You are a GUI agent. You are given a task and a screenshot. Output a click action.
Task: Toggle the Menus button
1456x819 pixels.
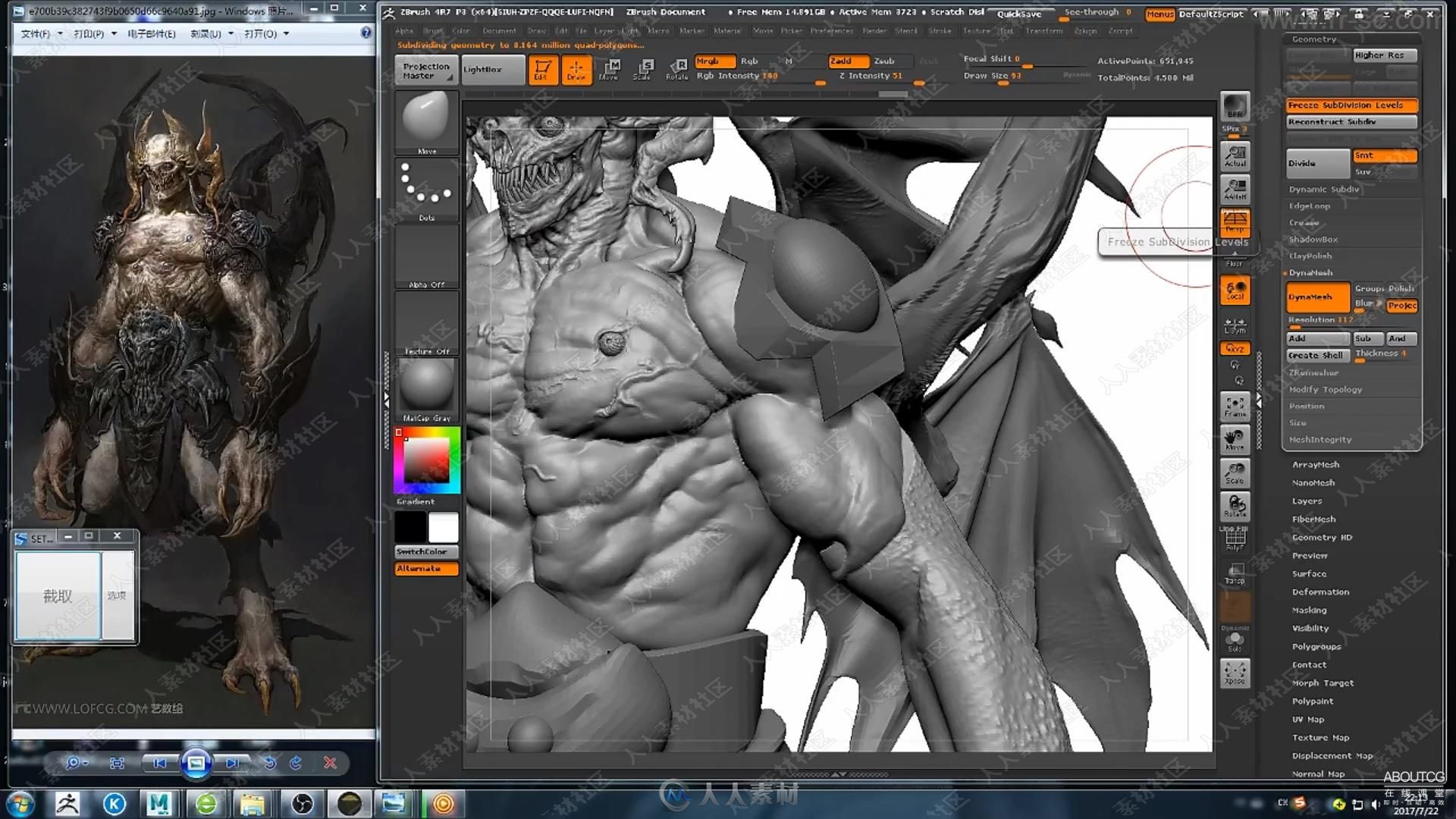click(x=1159, y=14)
